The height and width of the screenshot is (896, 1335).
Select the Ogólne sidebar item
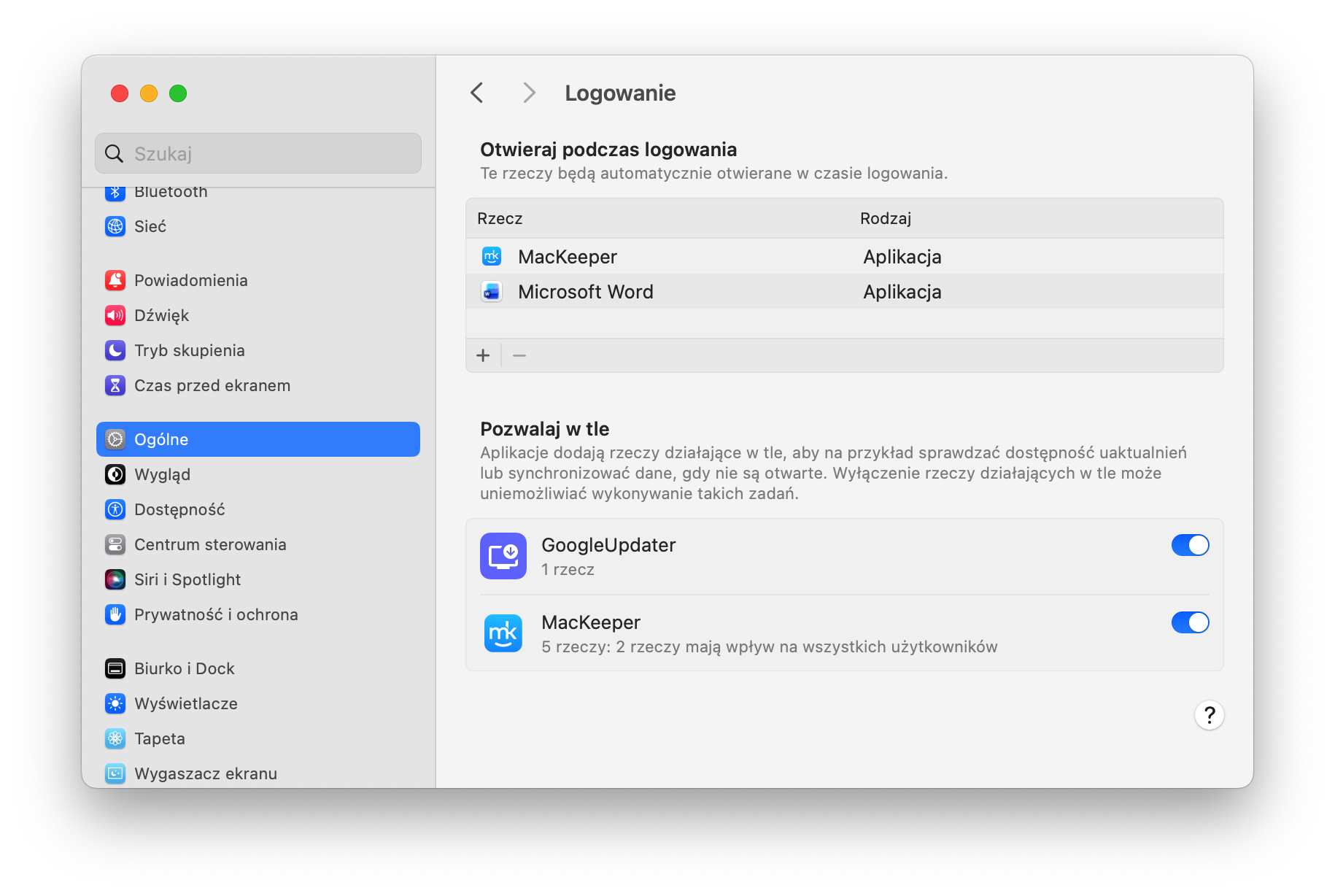click(258, 439)
